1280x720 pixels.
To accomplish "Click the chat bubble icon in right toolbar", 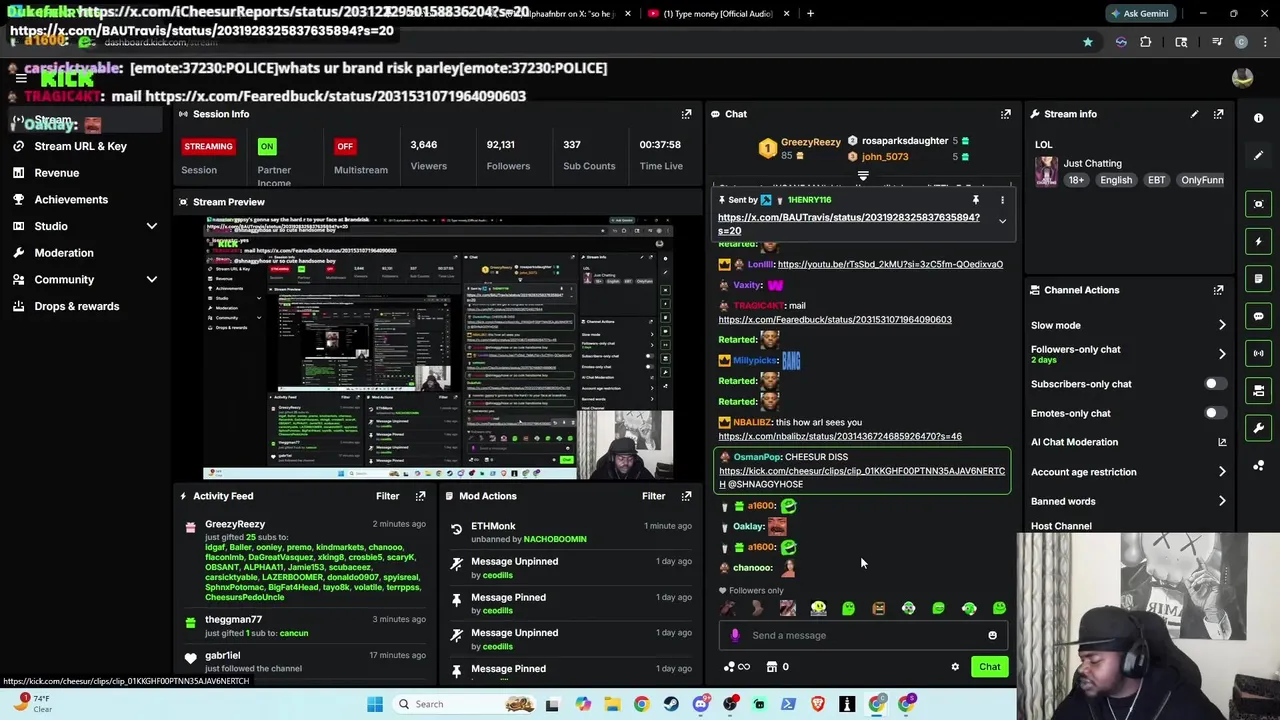I will tap(1258, 316).
